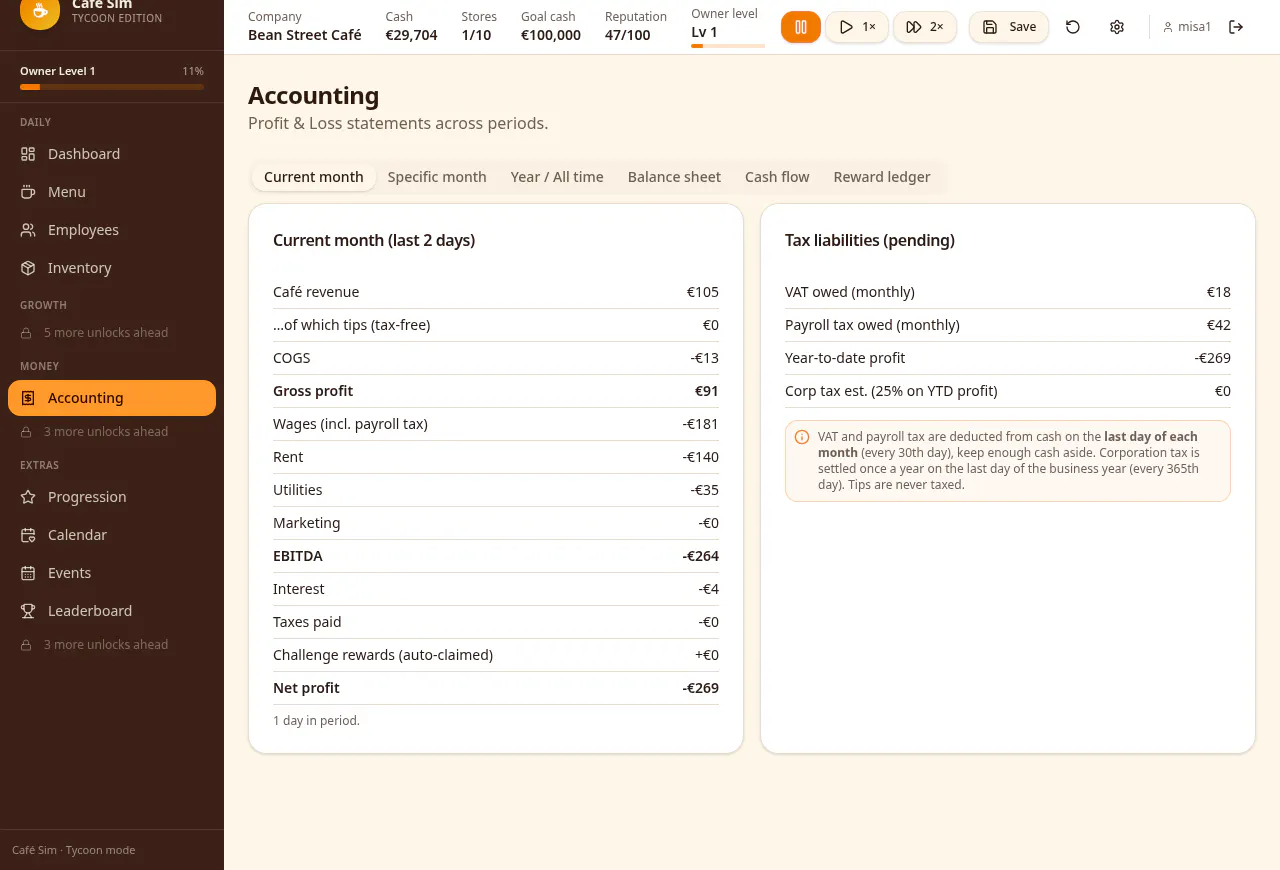Click the Owner Level 1 progress bar
The image size is (1280, 870).
pos(112,87)
